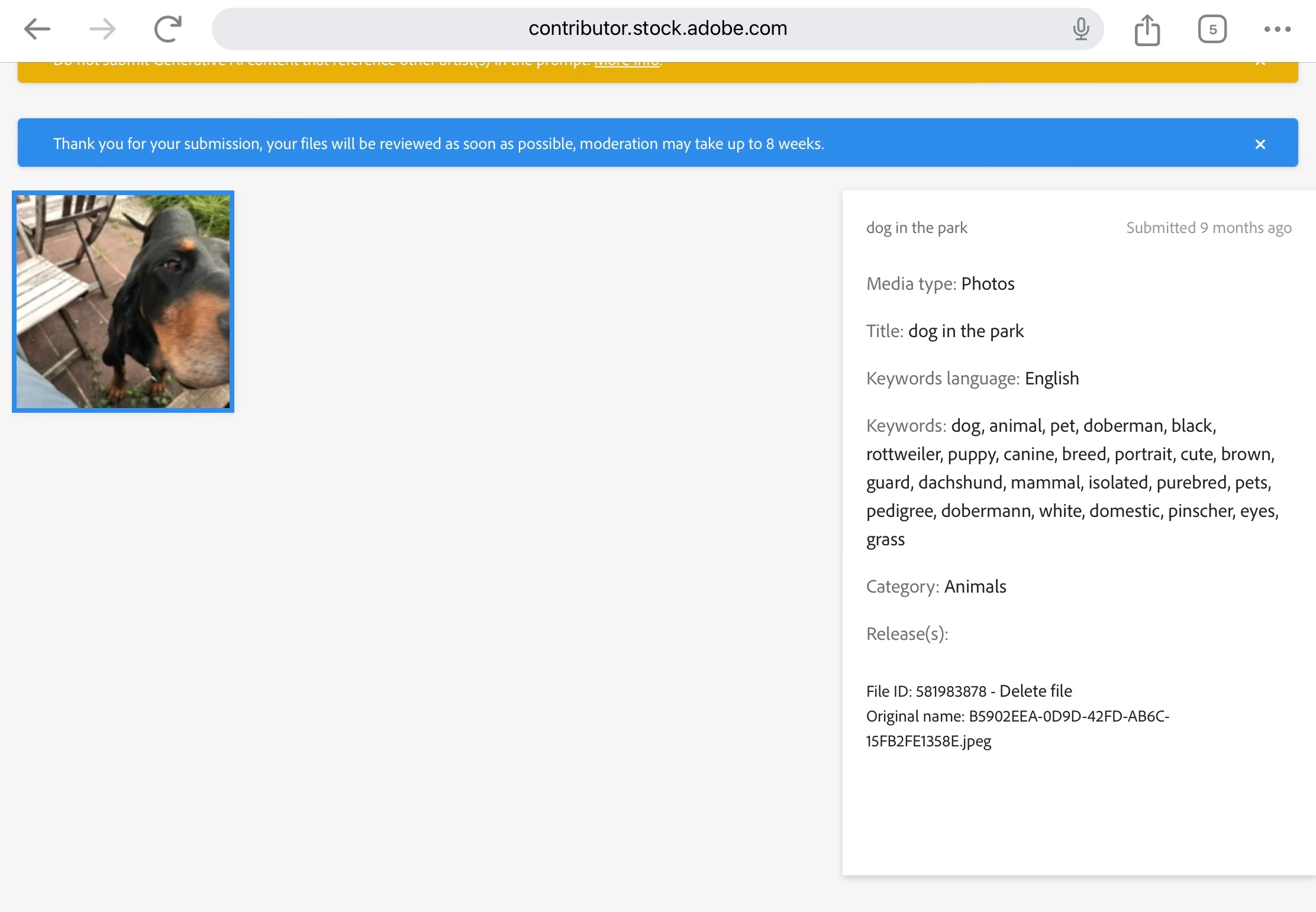The width and height of the screenshot is (1316, 912).
Task: Go back using the browser back arrow
Action: (37, 29)
